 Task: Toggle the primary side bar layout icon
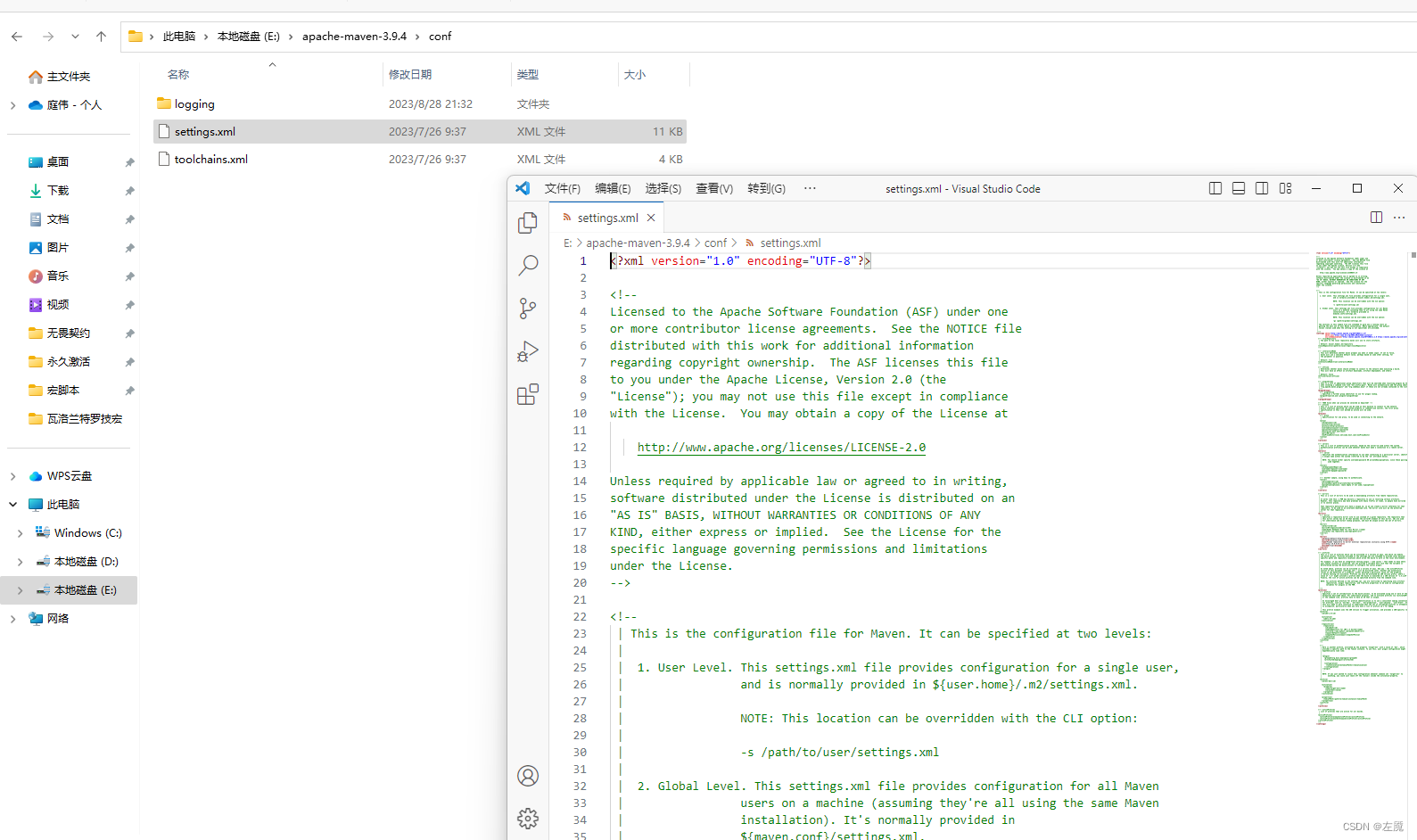pyautogui.click(x=1215, y=188)
